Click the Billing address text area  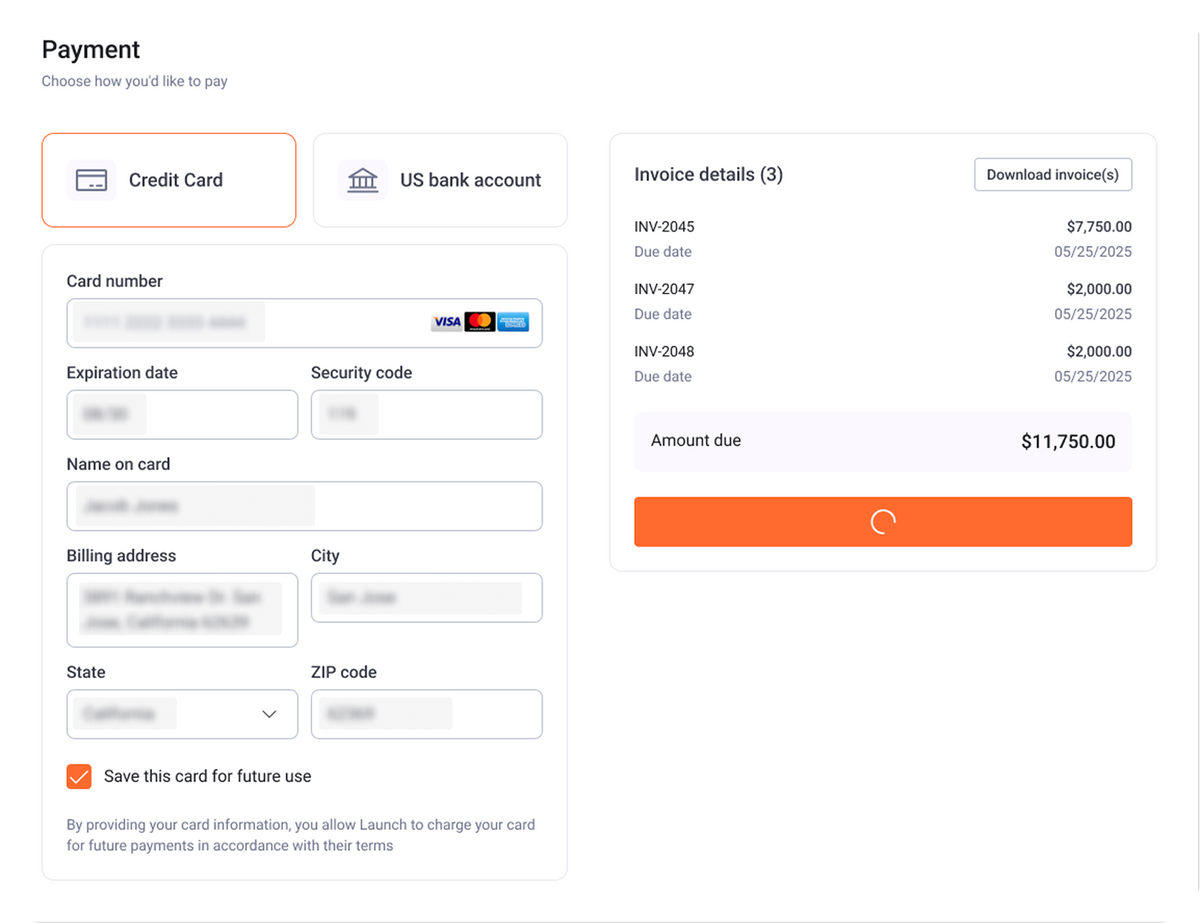pos(182,610)
